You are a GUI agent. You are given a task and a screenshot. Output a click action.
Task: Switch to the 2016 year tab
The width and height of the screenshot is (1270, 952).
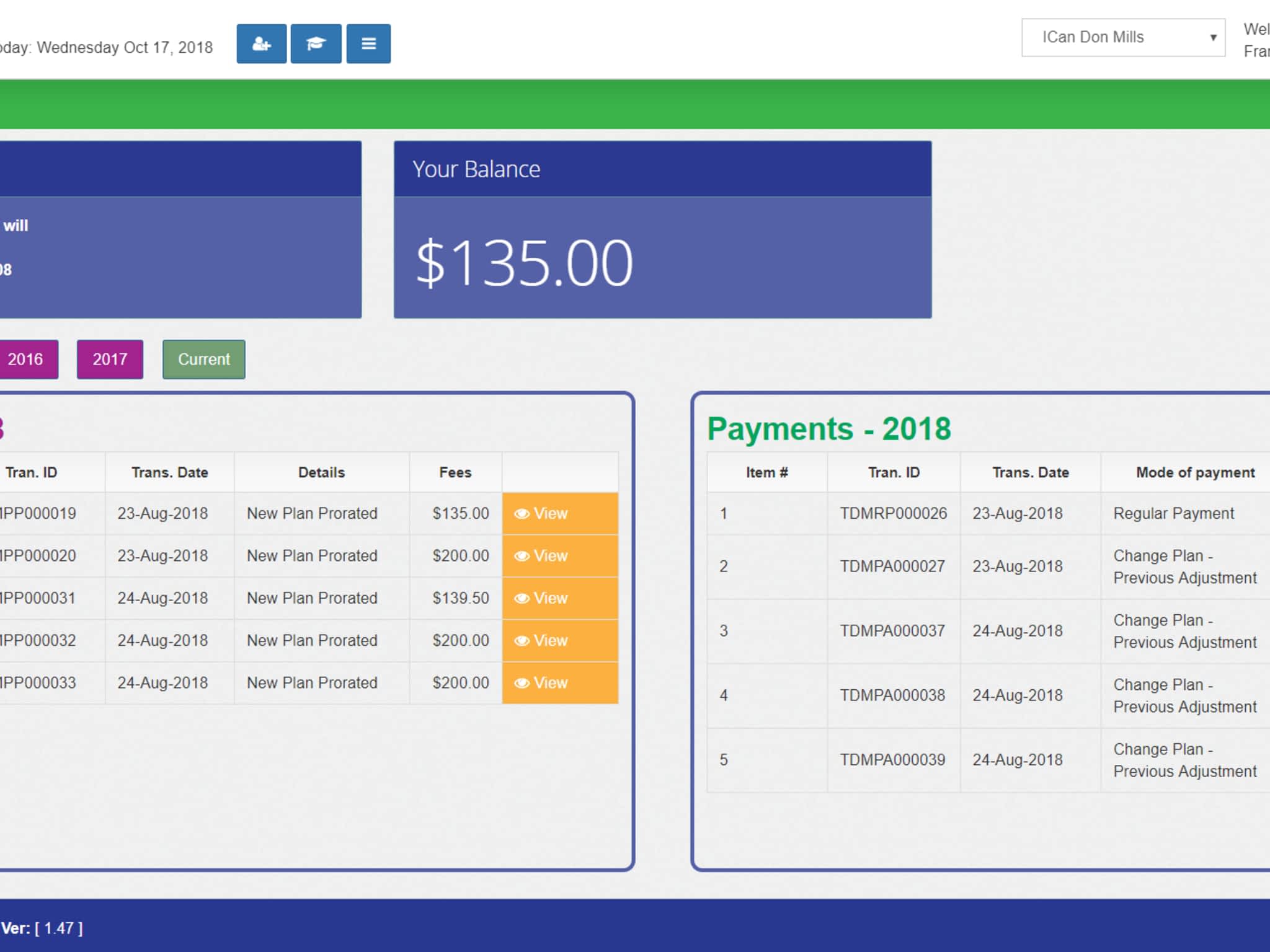tap(26, 359)
